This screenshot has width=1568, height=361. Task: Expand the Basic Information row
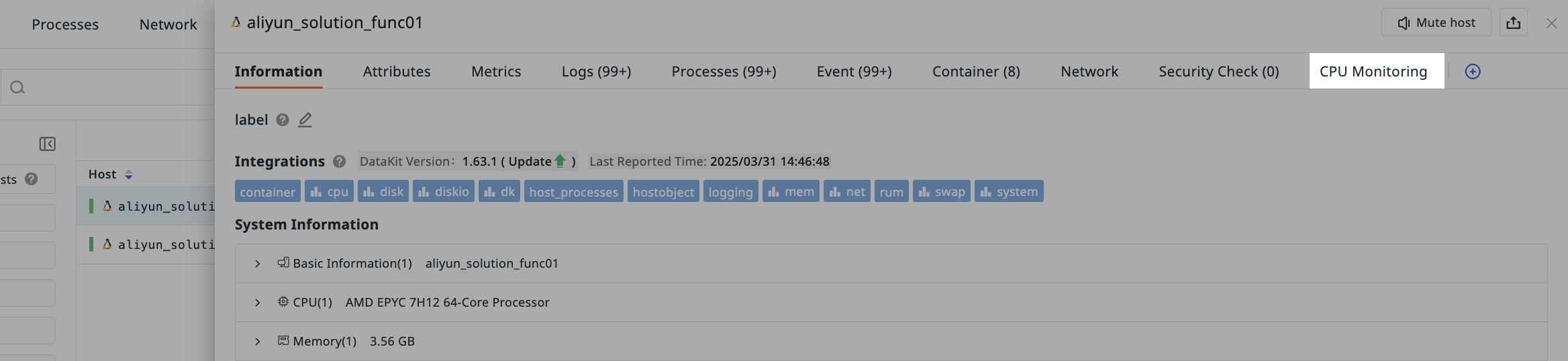[x=258, y=264]
